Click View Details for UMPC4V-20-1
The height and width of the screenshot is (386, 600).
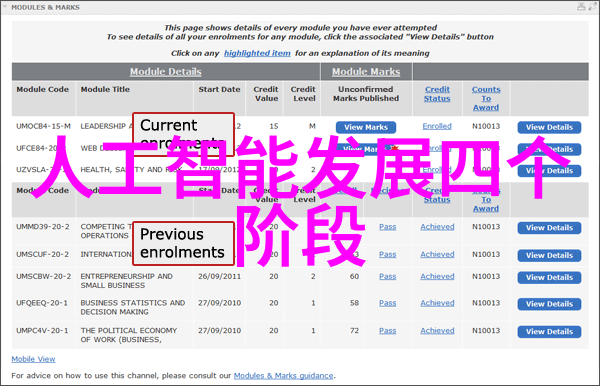(x=549, y=332)
